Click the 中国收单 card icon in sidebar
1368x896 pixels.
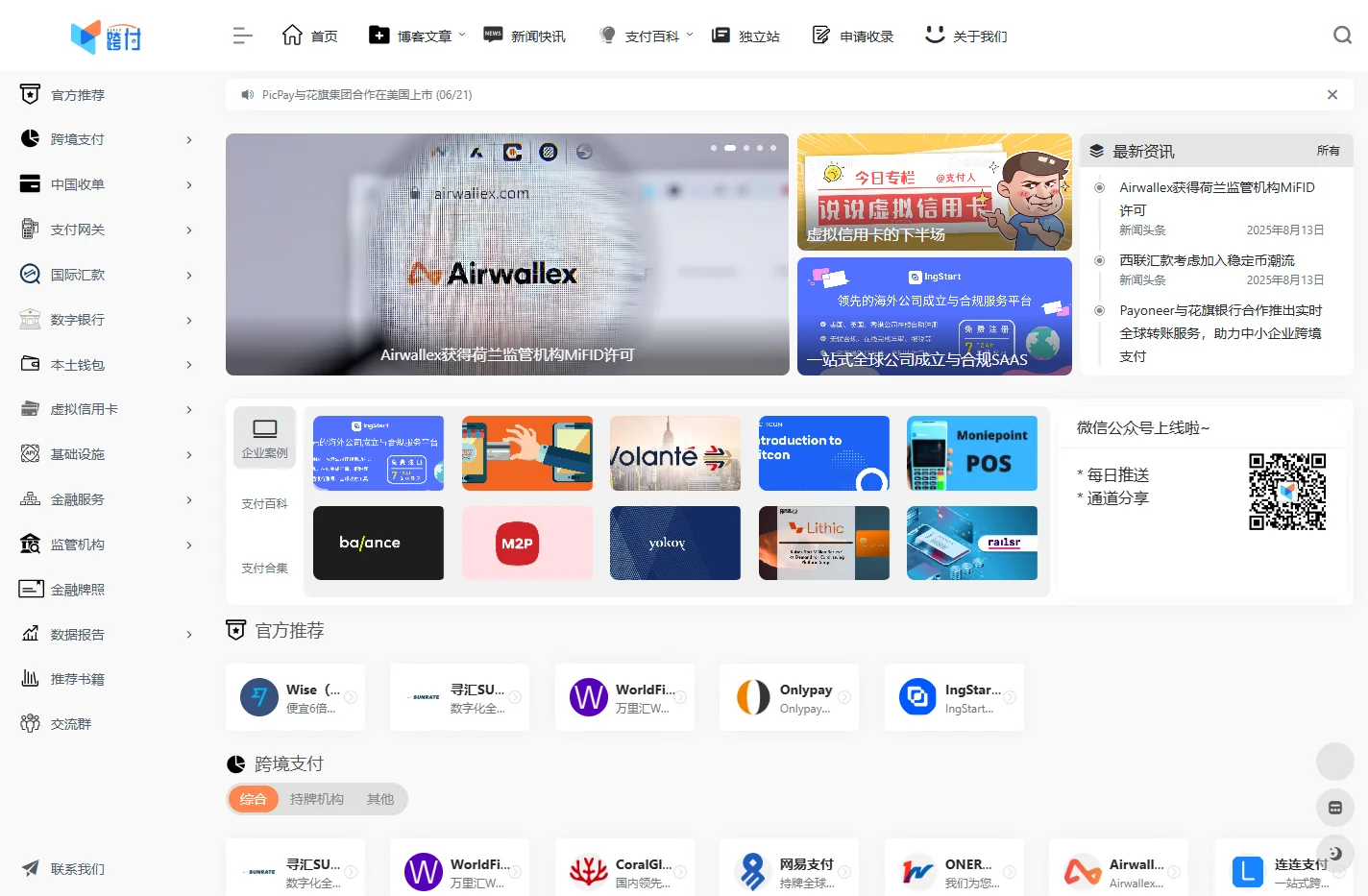[31, 184]
